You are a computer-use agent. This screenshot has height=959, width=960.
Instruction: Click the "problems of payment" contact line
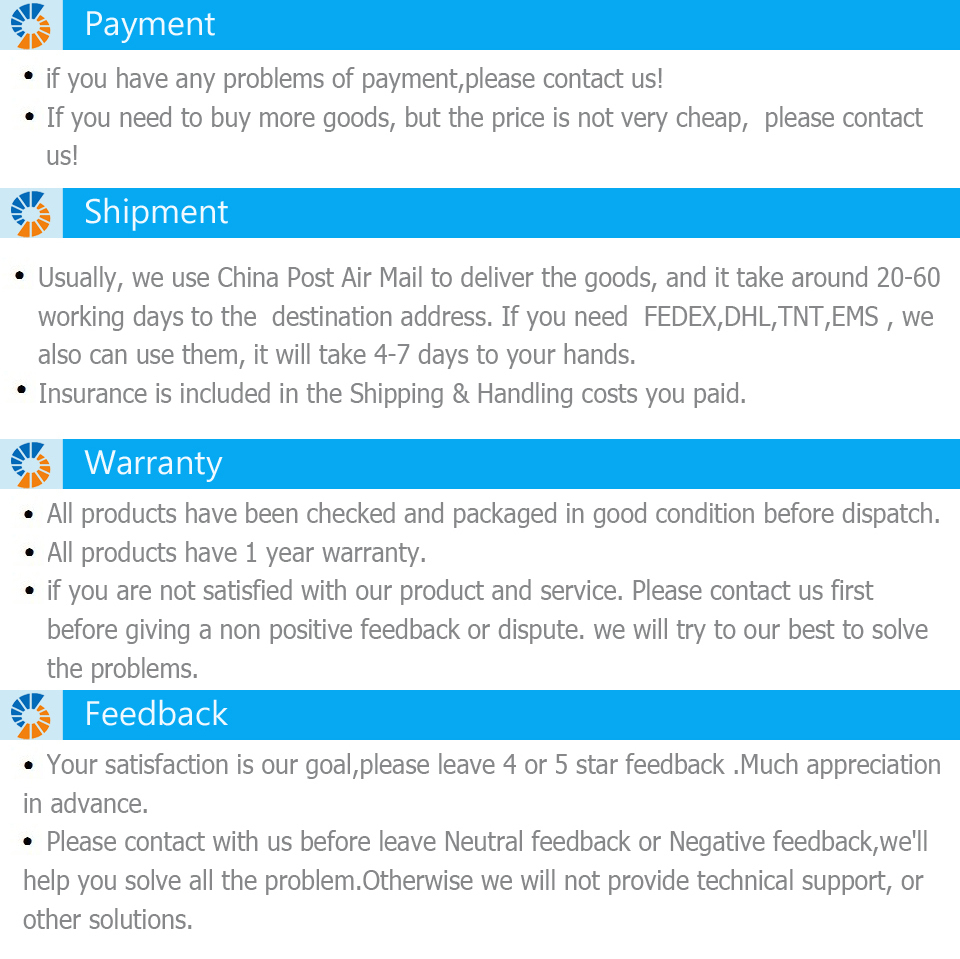pos(354,78)
